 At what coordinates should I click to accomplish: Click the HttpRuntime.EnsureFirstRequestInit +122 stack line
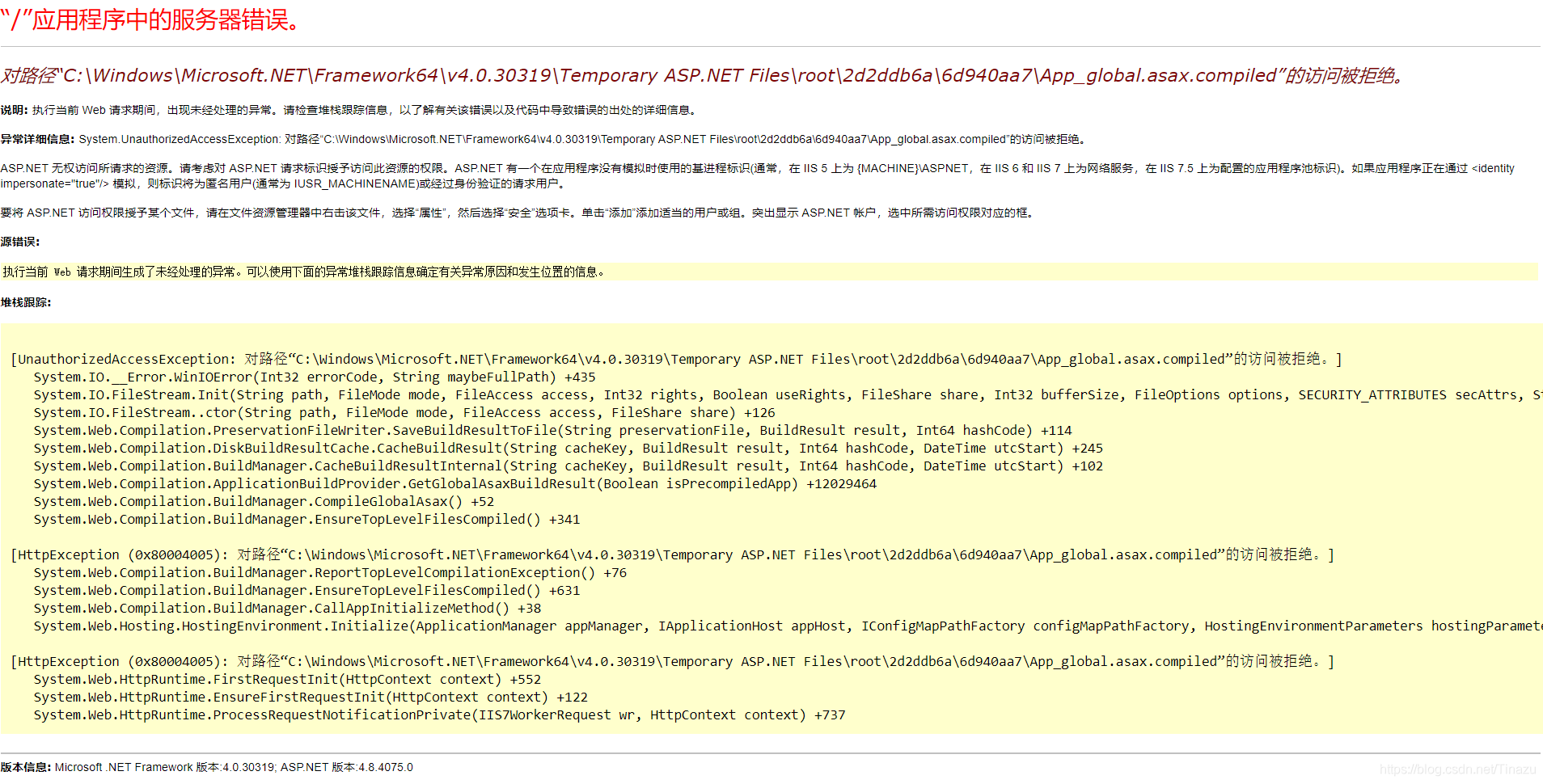pos(311,697)
